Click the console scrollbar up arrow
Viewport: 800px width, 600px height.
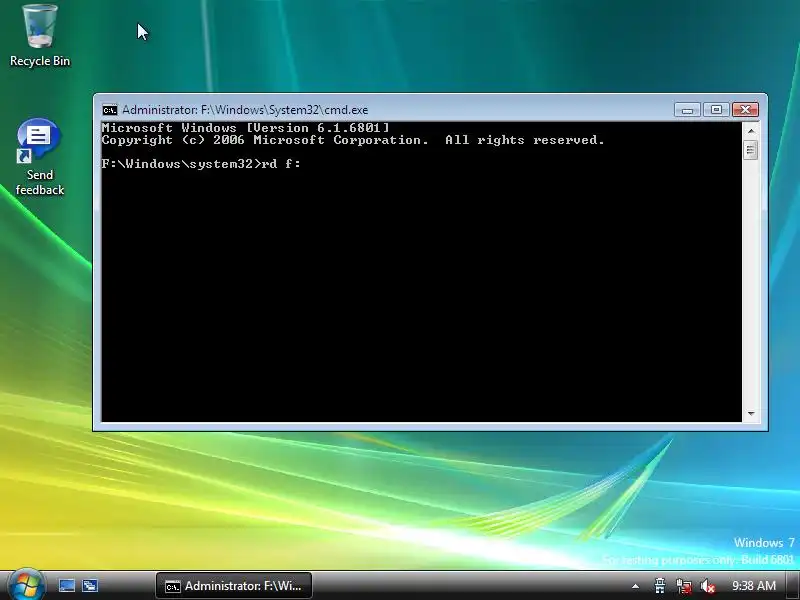click(x=751, y=131)
